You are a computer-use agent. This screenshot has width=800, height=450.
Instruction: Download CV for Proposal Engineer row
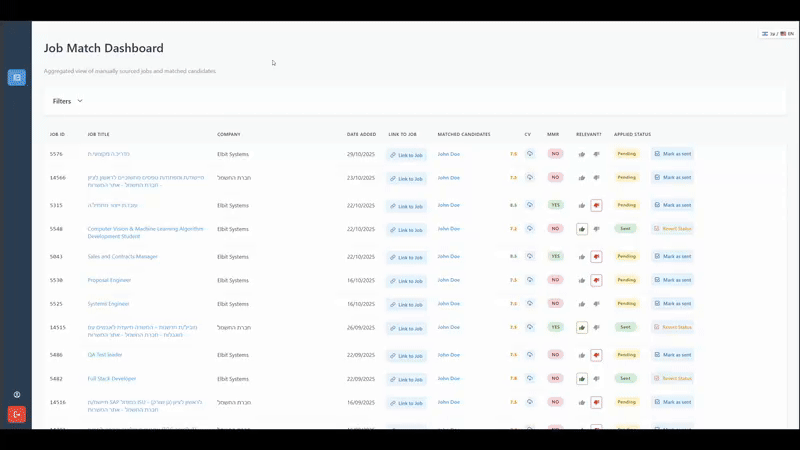pyautogui.click(x=529, y=280)
